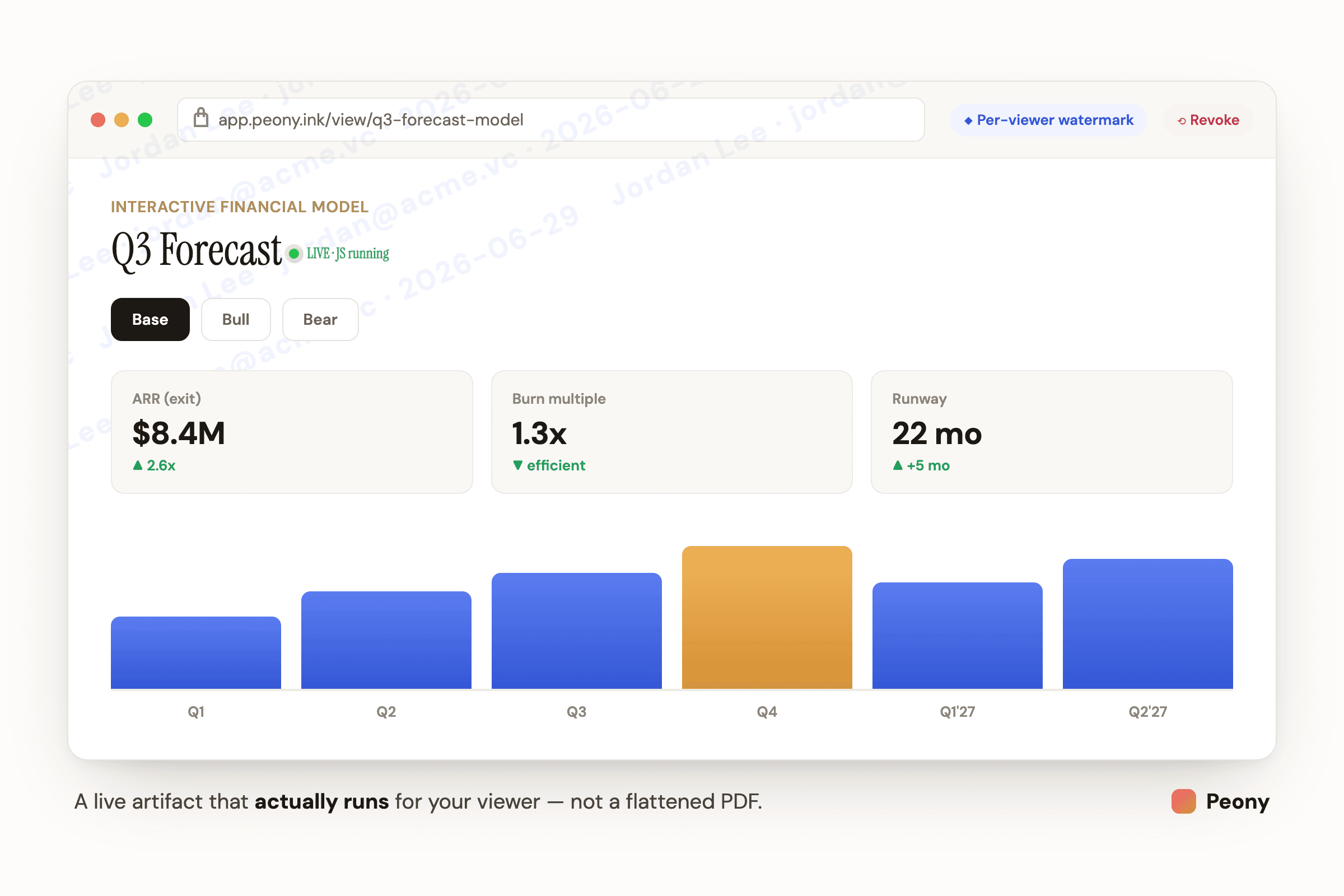Viewport: 1344px width, 896px height.
Task: Select the Q3 bar in chart
Action: [x=577, y=631]
